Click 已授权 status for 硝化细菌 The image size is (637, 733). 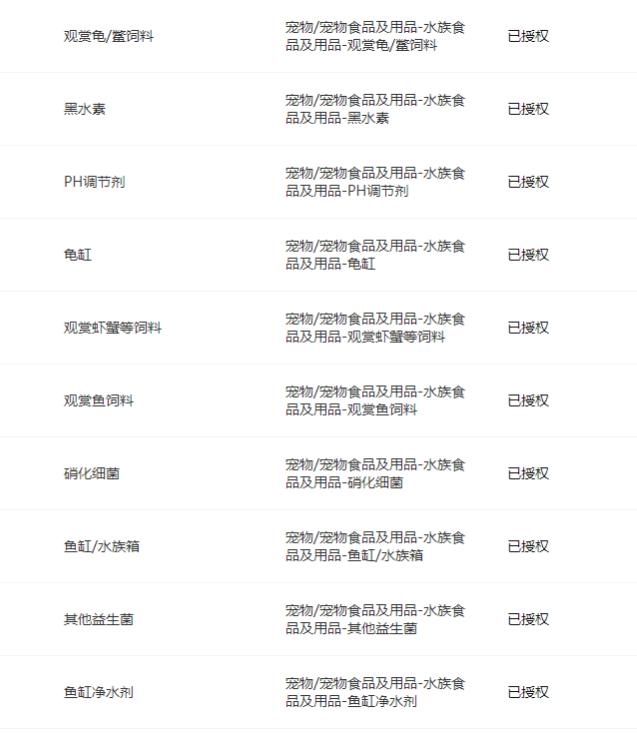pyautogui.click(x=528, y=474)
